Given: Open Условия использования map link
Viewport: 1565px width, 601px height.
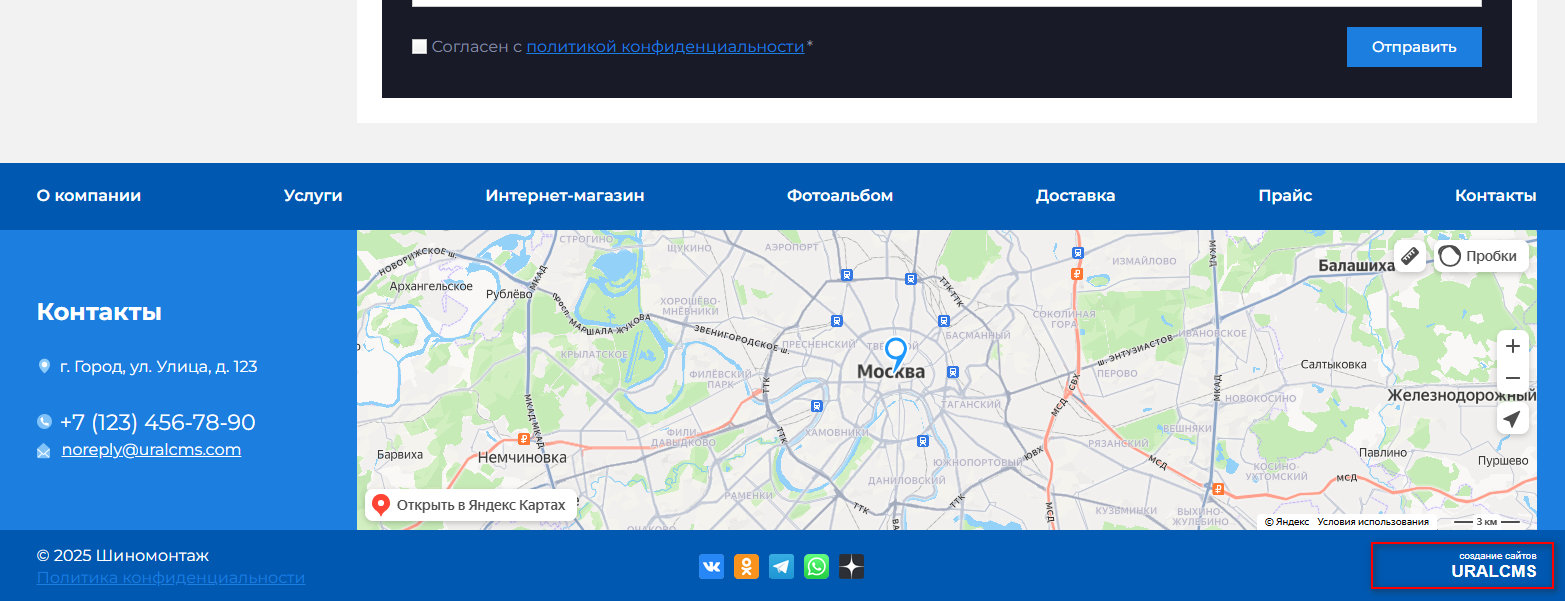Looking at the screenshot, I should (x=1373, y=522).
